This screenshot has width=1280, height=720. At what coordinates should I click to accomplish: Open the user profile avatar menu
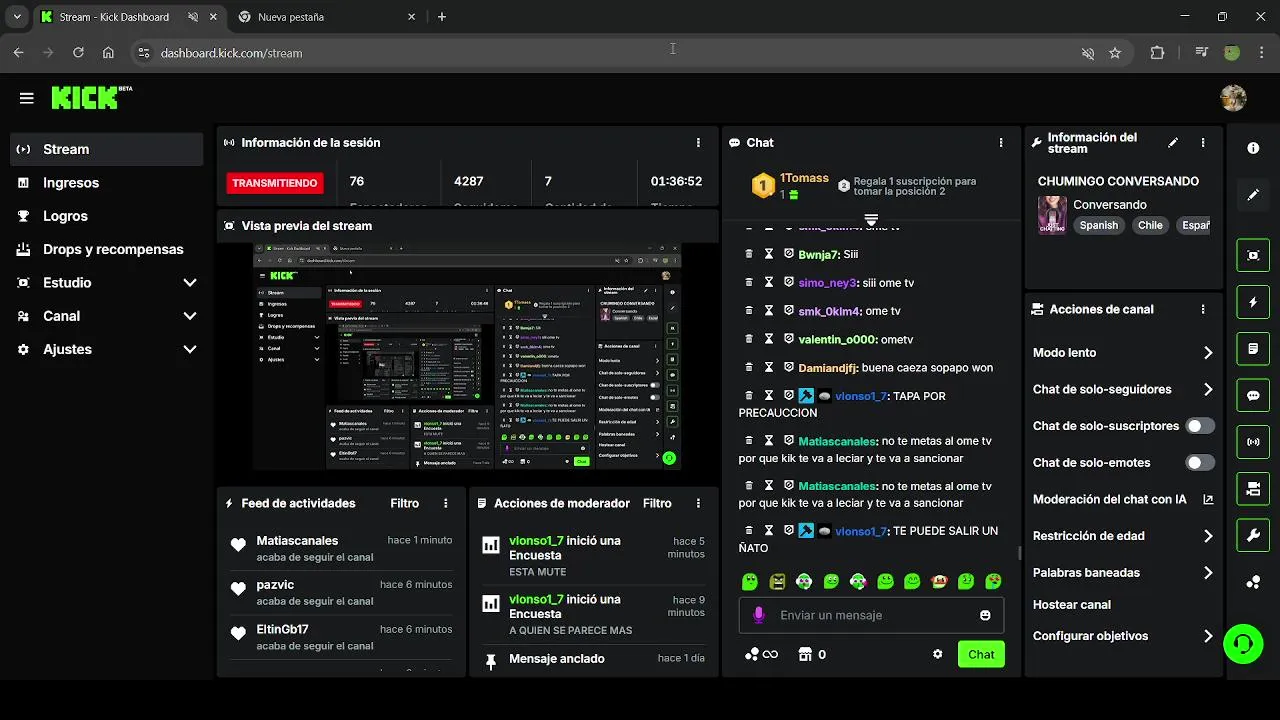pyautogui.click(x=1233, y=98)
